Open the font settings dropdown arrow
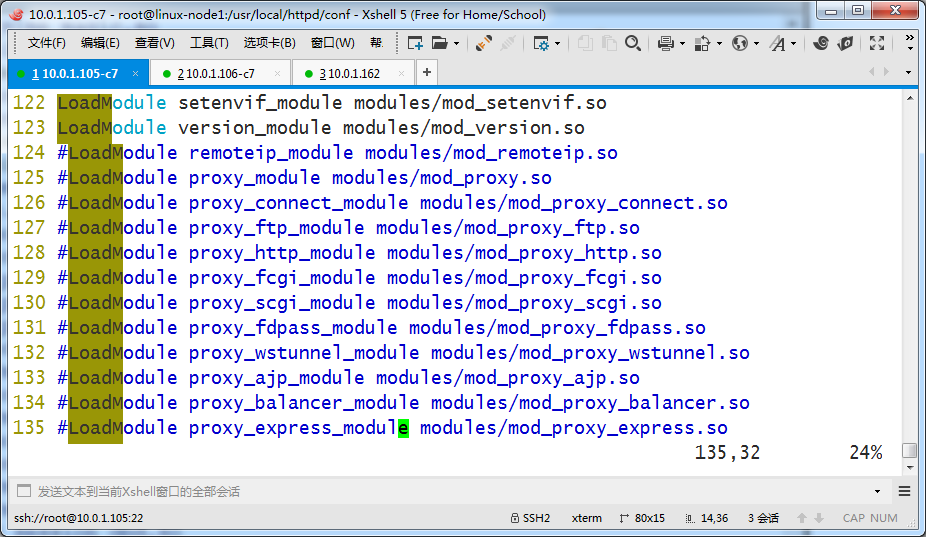The image size is (926, 537). tap(793, 43)
